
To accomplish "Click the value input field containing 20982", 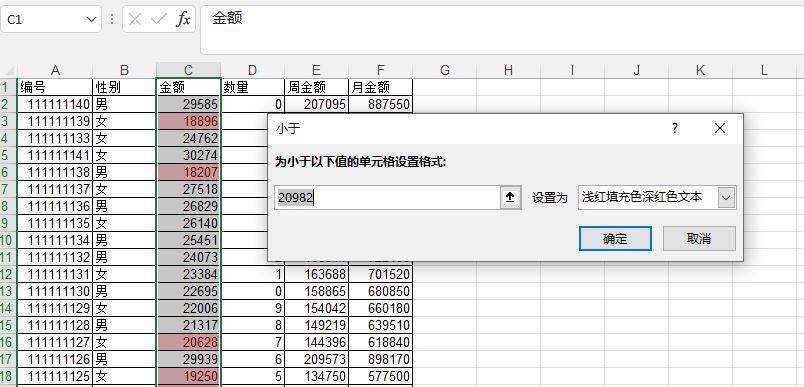I will pos(387,197).
